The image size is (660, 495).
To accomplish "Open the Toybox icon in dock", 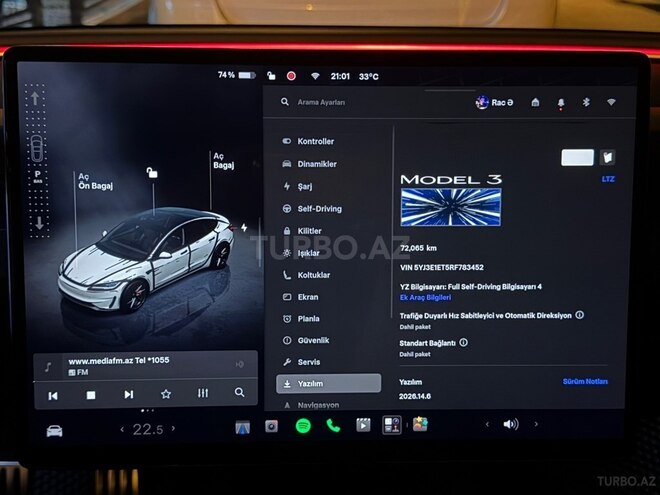I will (420, 424).
